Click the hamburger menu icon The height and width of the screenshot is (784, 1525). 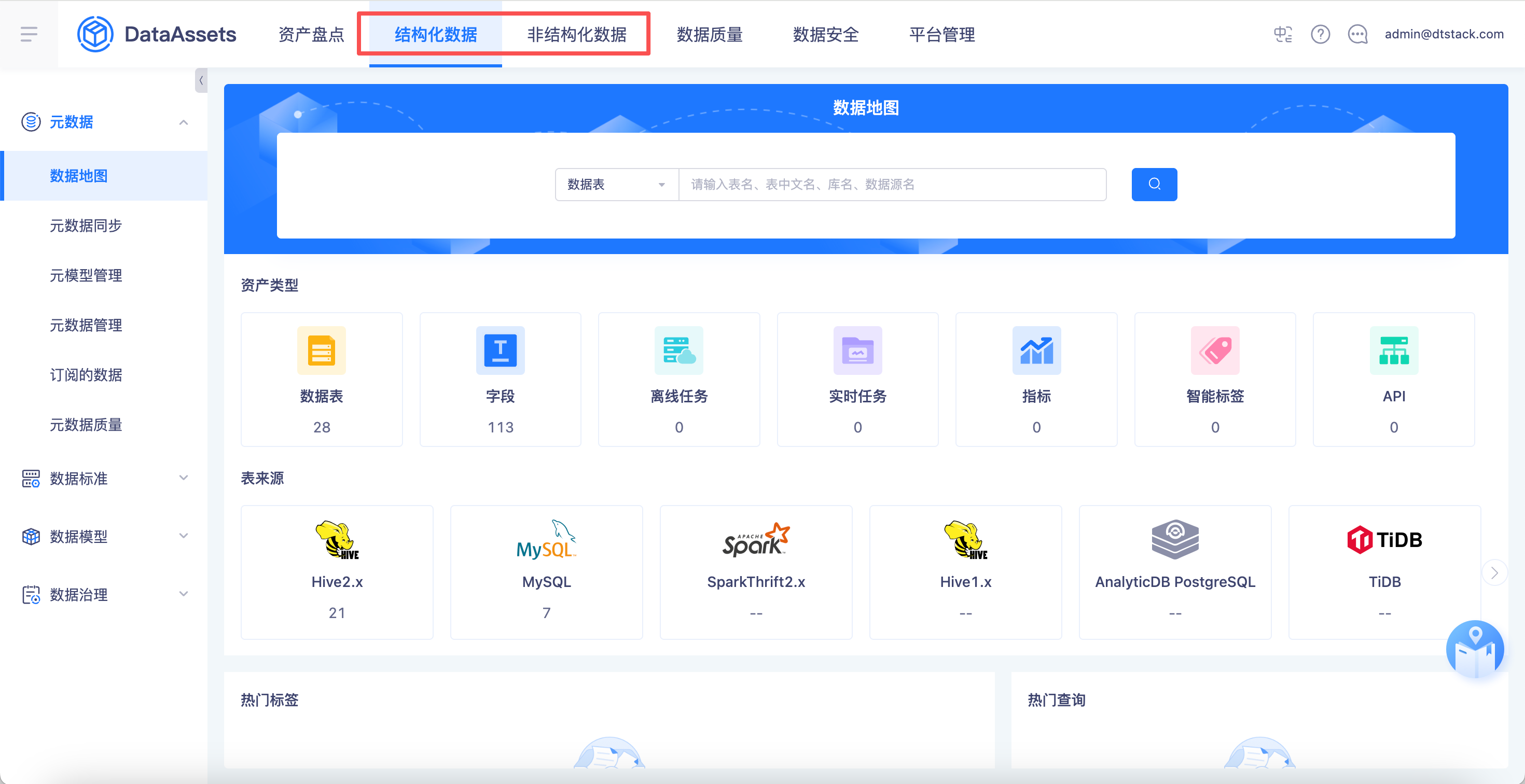(x=29, y=34)
